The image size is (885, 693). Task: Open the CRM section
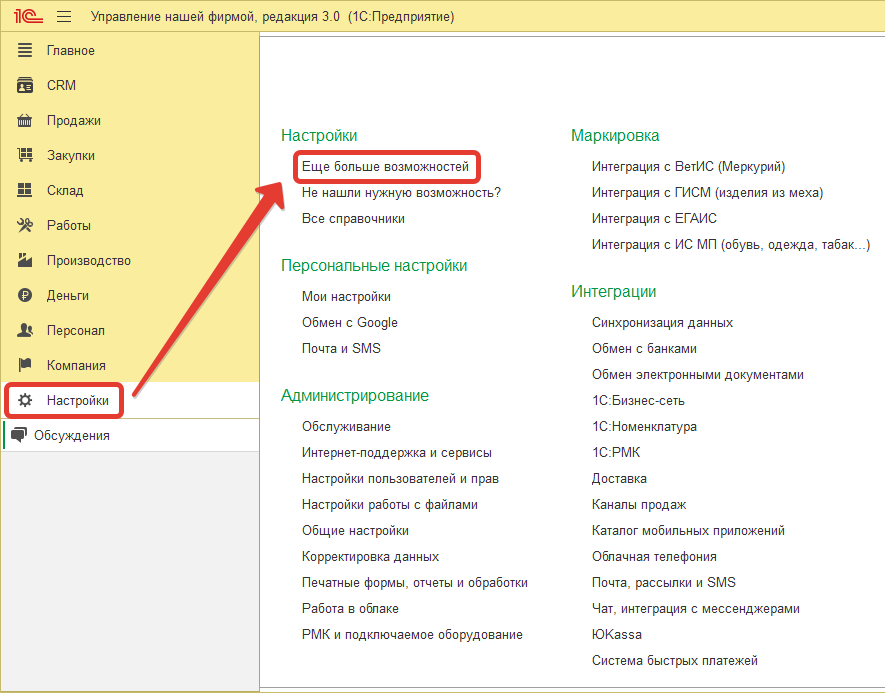[61, 85]
